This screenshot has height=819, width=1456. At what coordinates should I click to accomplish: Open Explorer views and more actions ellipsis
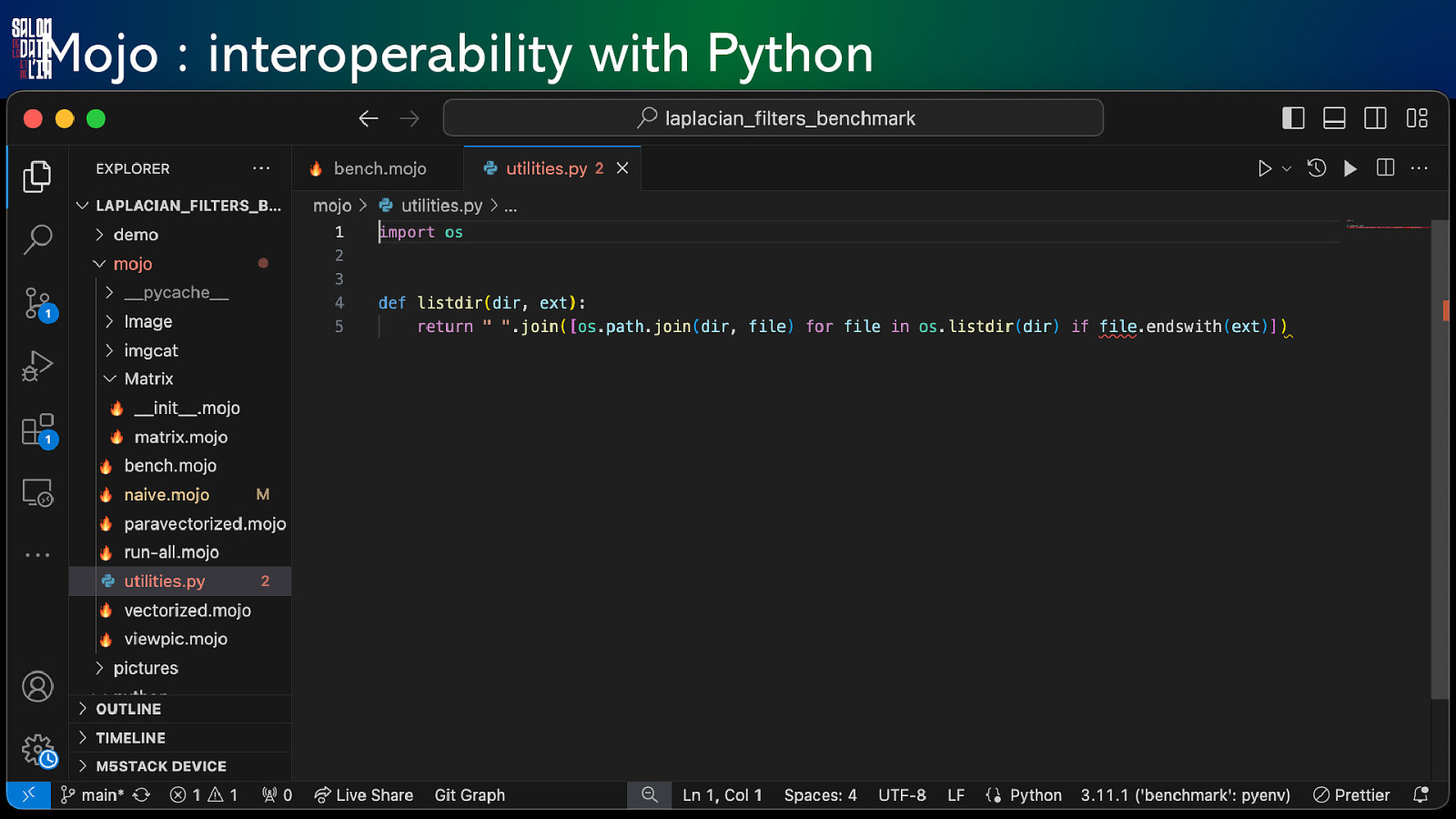pos(261,168)
